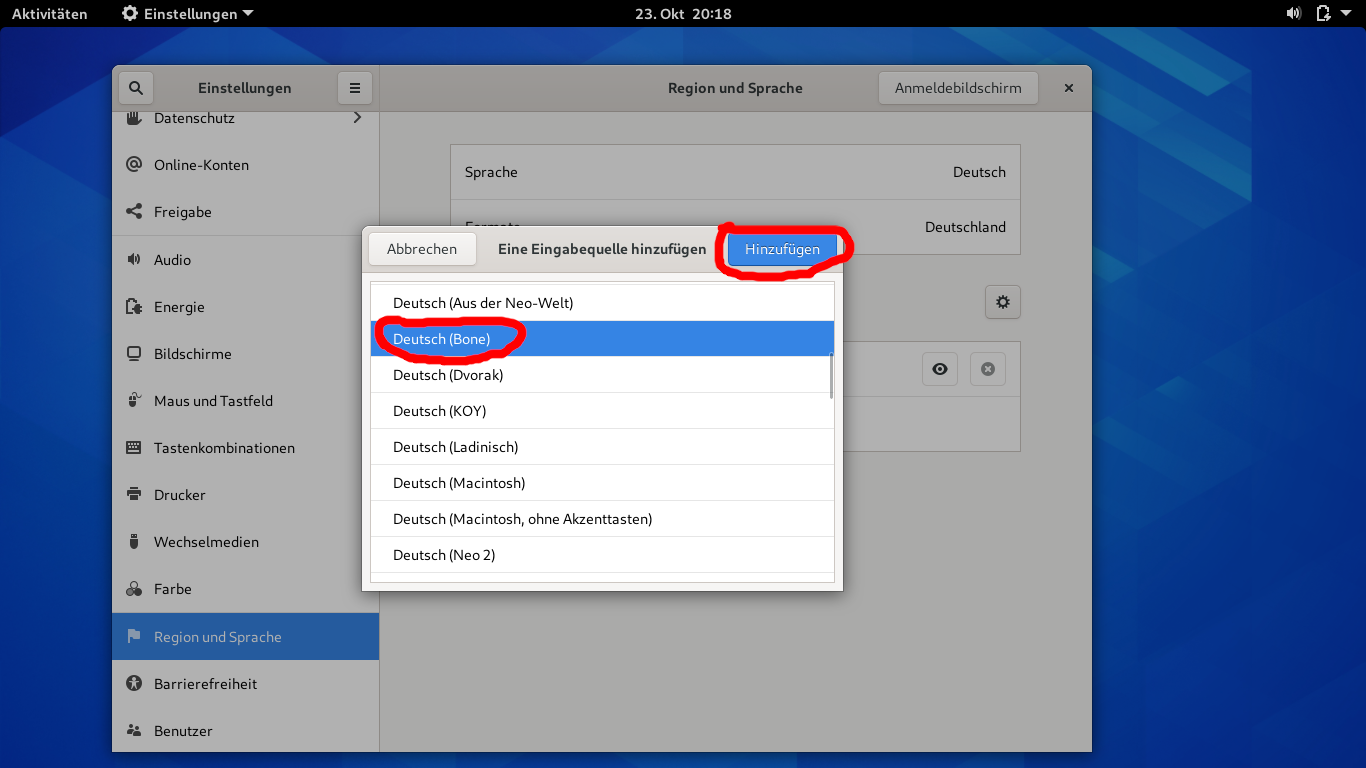Click the Anmeldebildschirm button
The height and width of the screenshot is (768, 1366).
(958, 88)
